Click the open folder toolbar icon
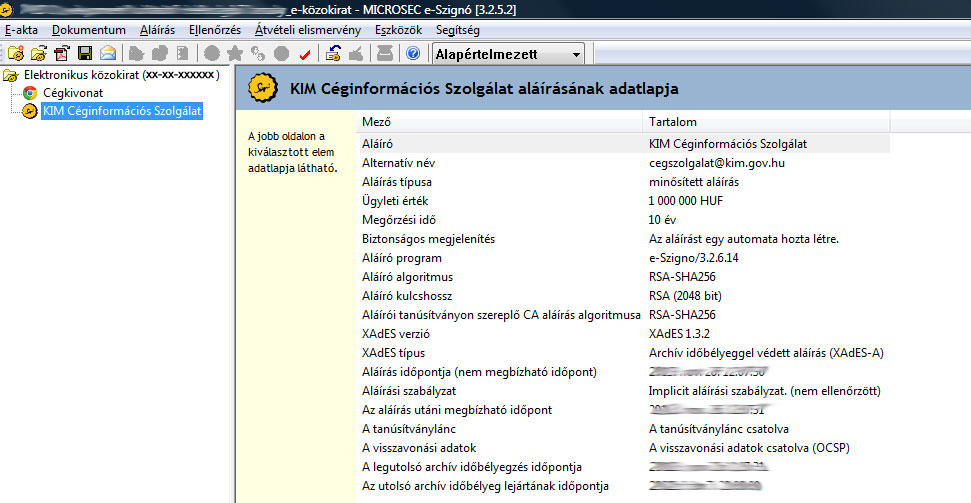 pos(38,53)
